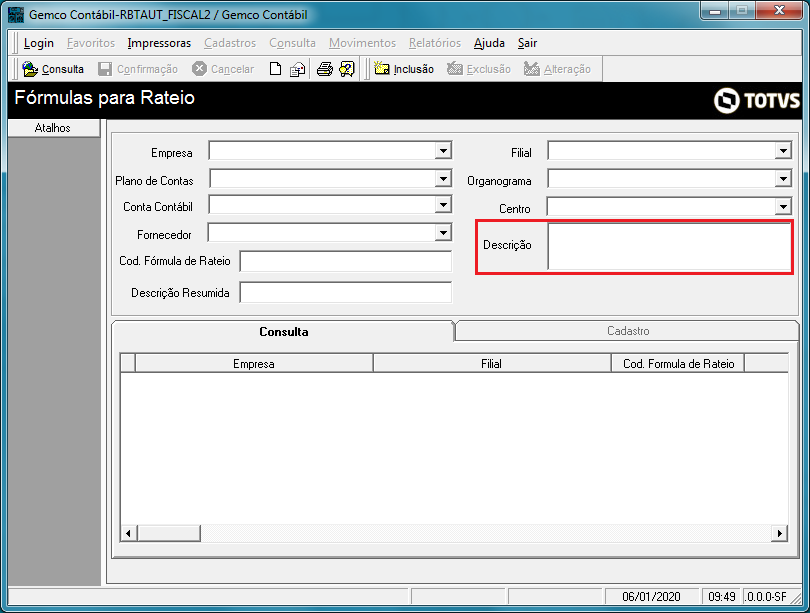Image resolution: width=810 pixels, height=613 pixels.
Task: Open the Cadastros menu
Action: pyautogui.click(x=230, y=43)
